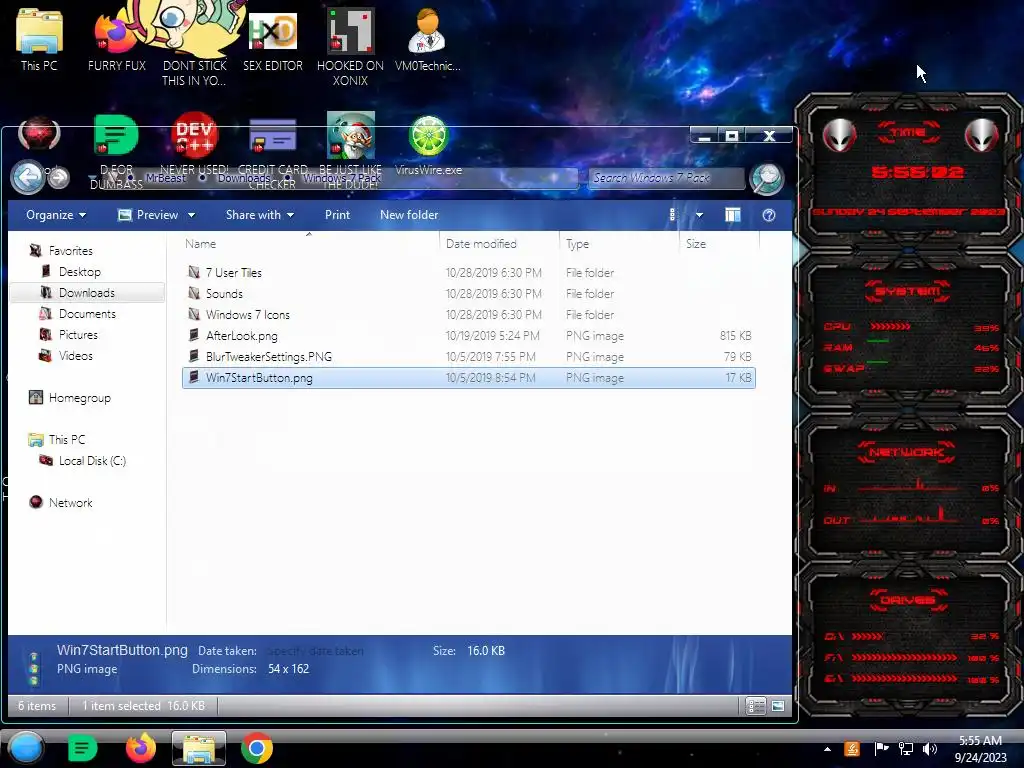Expand the view options dropdown arrow
The height and width of the screenshot is (768, 1024).
pyautogui.click(x=699, y=215)
